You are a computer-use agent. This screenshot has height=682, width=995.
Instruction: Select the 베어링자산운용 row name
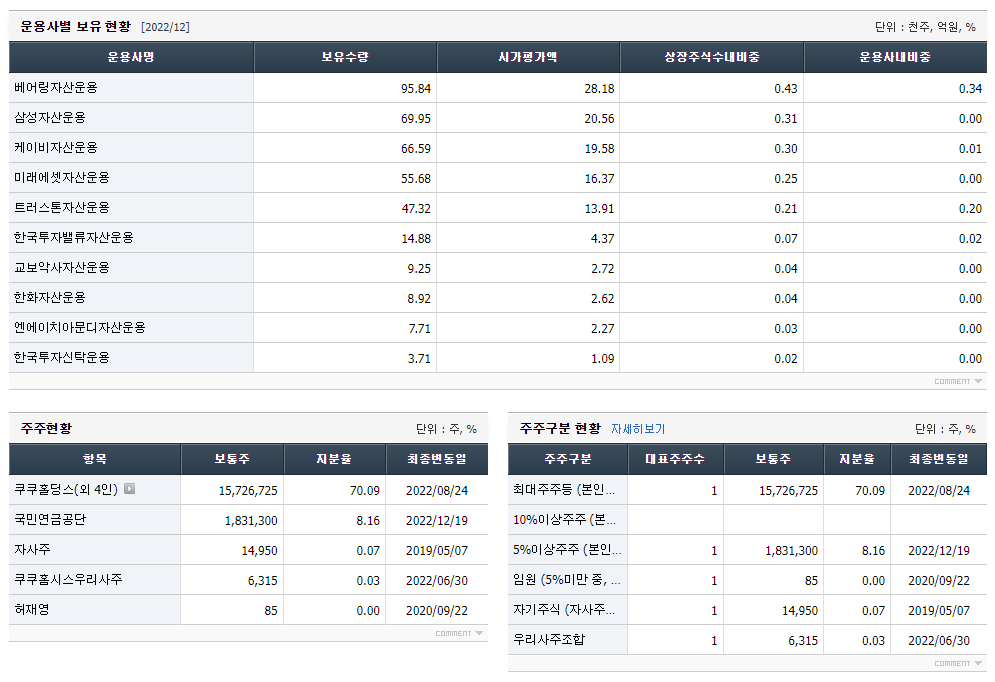[x=56, y=88]
